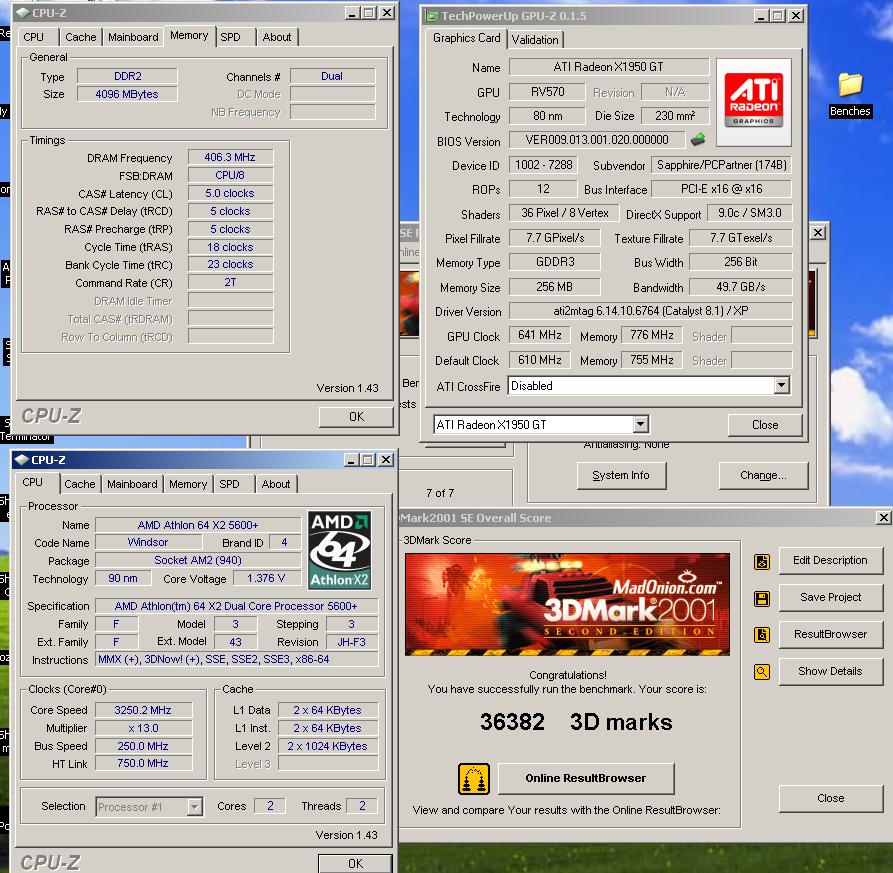Click Edit Description button
Viewport: 893px width, 873px height.
(830, 560)
